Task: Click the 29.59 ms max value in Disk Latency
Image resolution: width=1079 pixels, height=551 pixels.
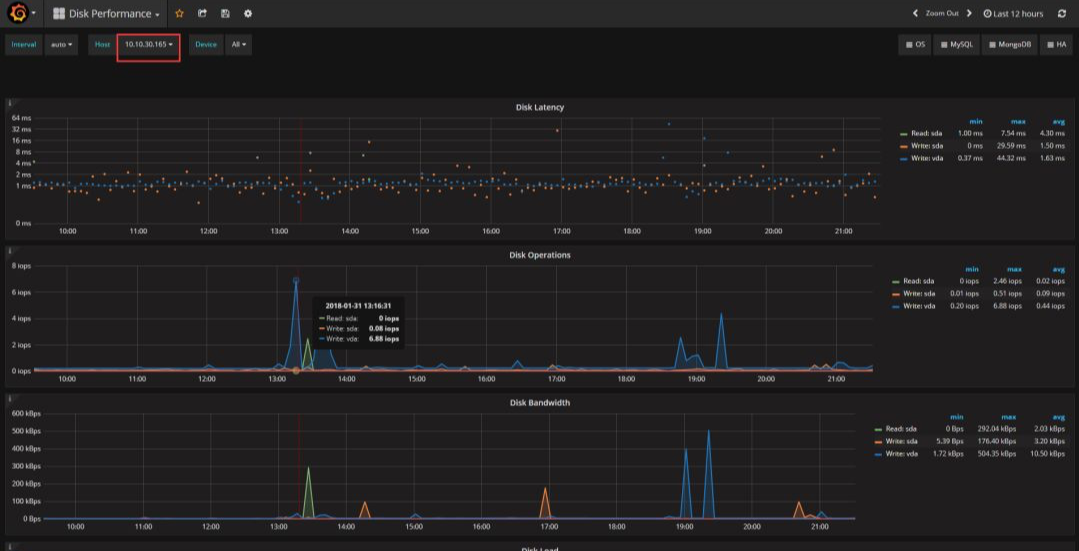Action: pos(1014,146)
